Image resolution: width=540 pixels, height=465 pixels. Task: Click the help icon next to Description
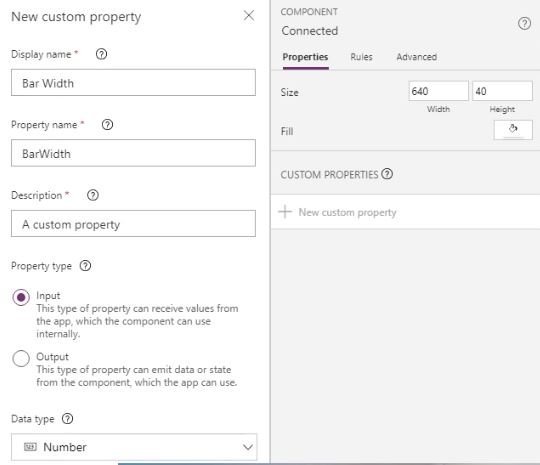click(x=93, y=195)
